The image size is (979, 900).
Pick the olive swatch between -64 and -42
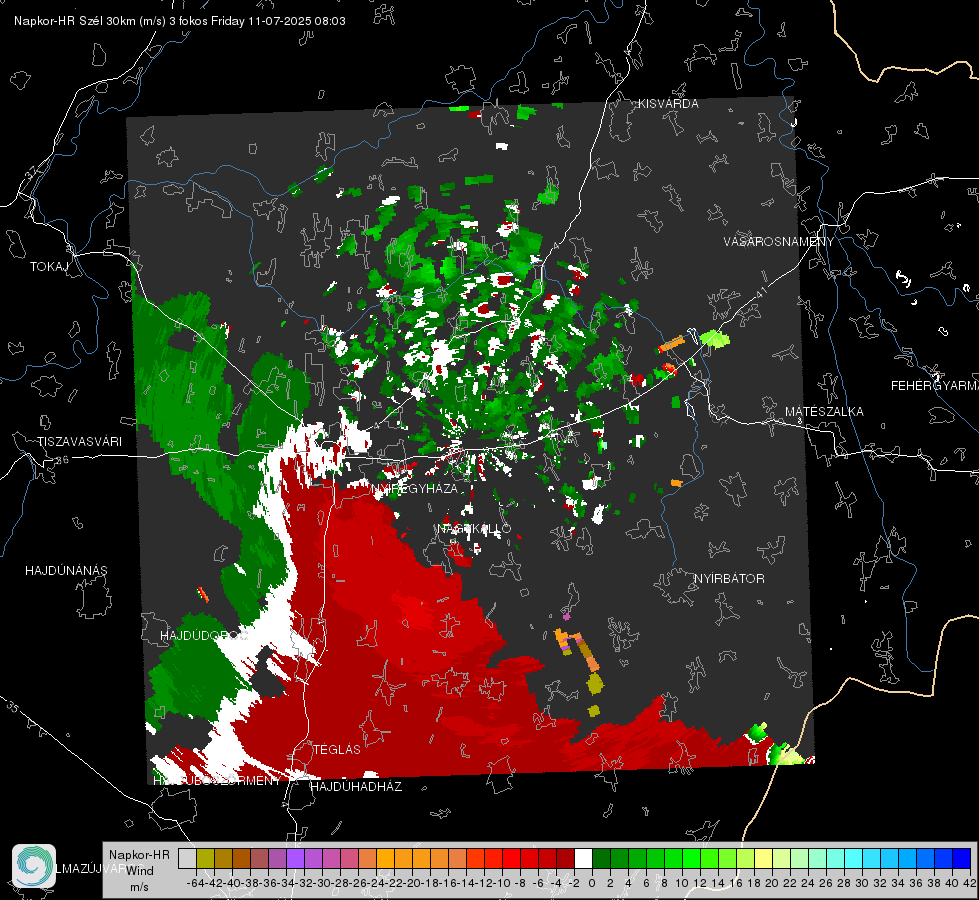pos(205,859)
